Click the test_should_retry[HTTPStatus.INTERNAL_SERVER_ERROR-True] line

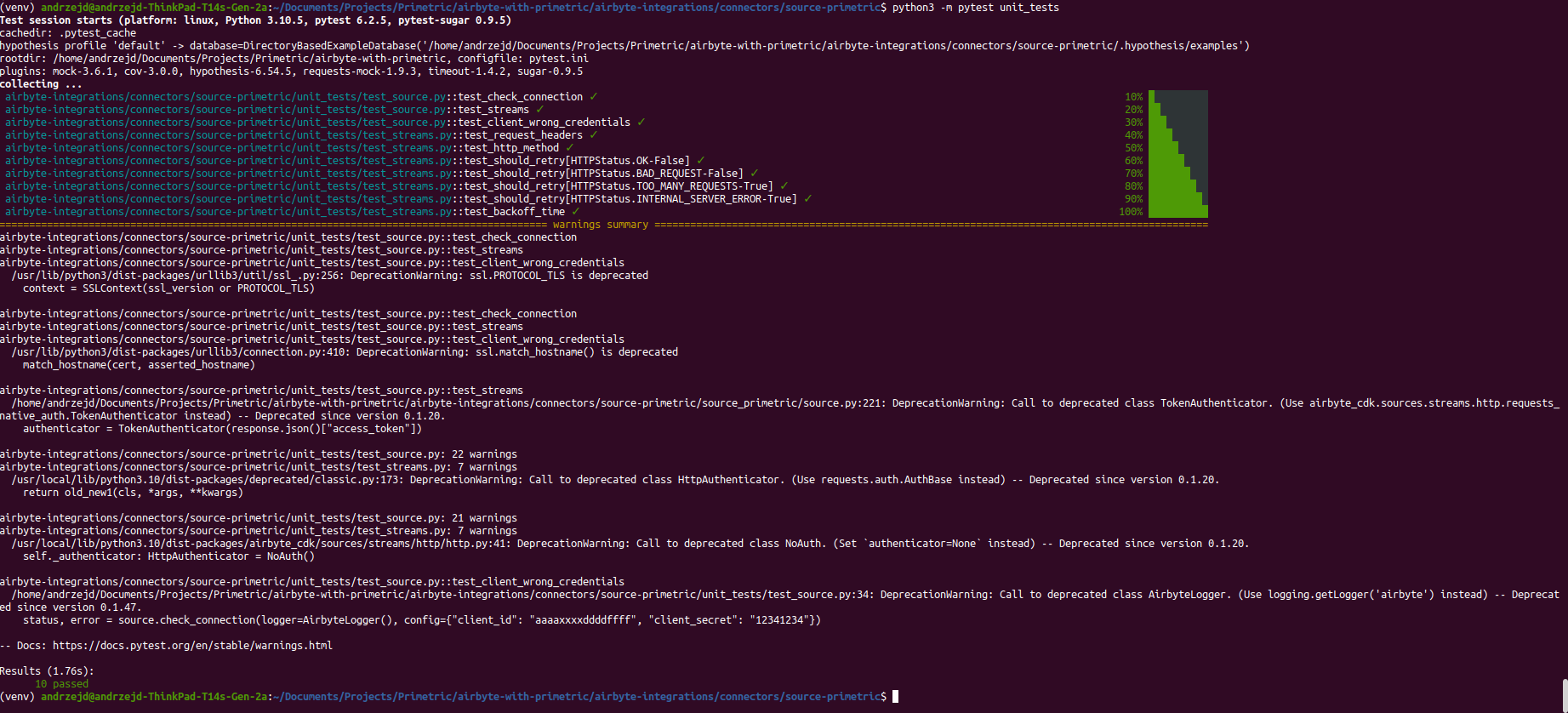tap(408, 199)
